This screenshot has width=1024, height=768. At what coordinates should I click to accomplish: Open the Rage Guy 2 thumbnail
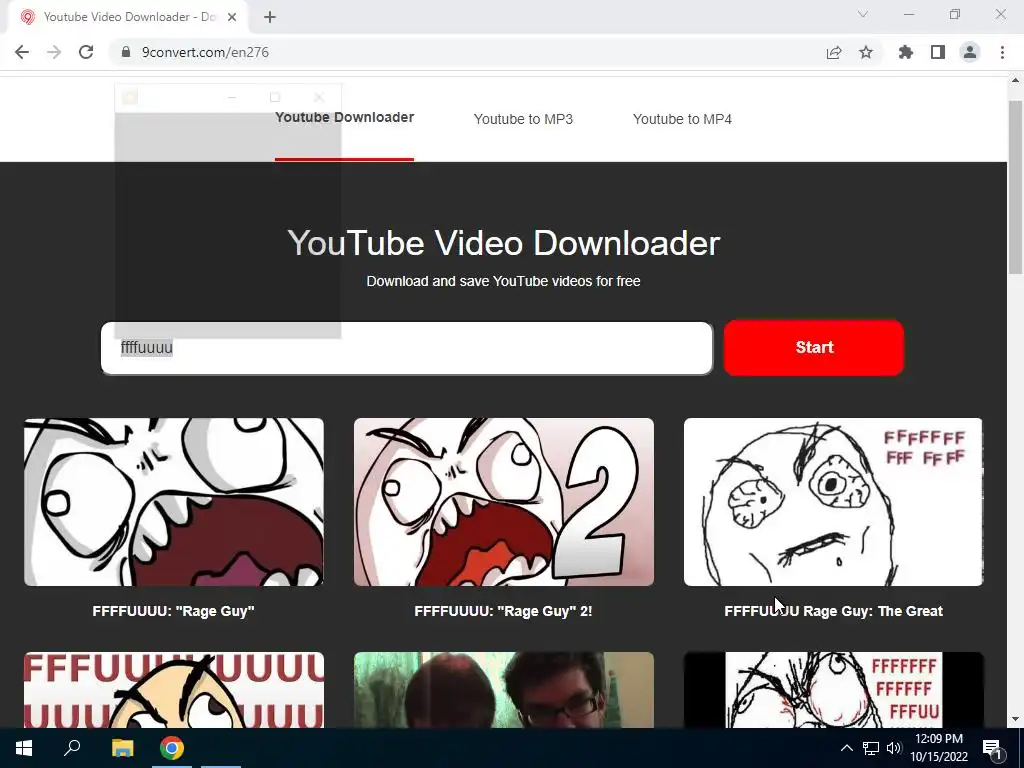click(x=504, y=502)
